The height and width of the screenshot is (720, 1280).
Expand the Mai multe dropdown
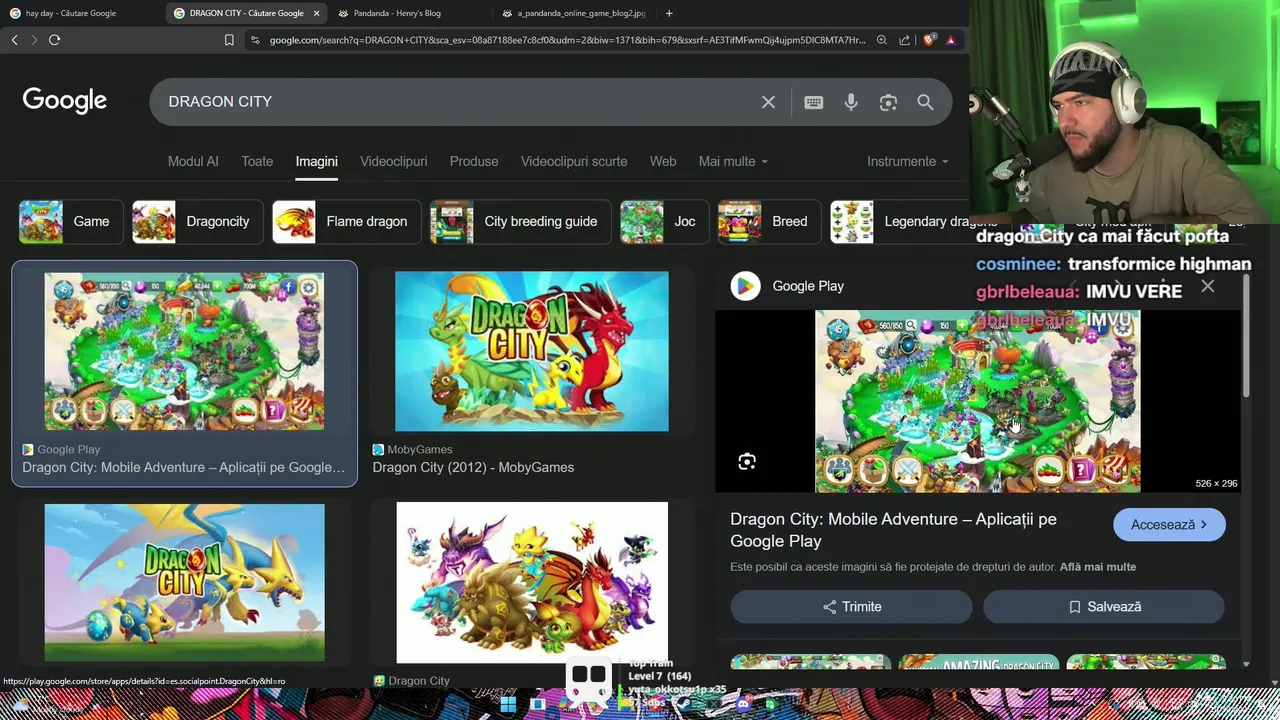[x=733, y=161]
